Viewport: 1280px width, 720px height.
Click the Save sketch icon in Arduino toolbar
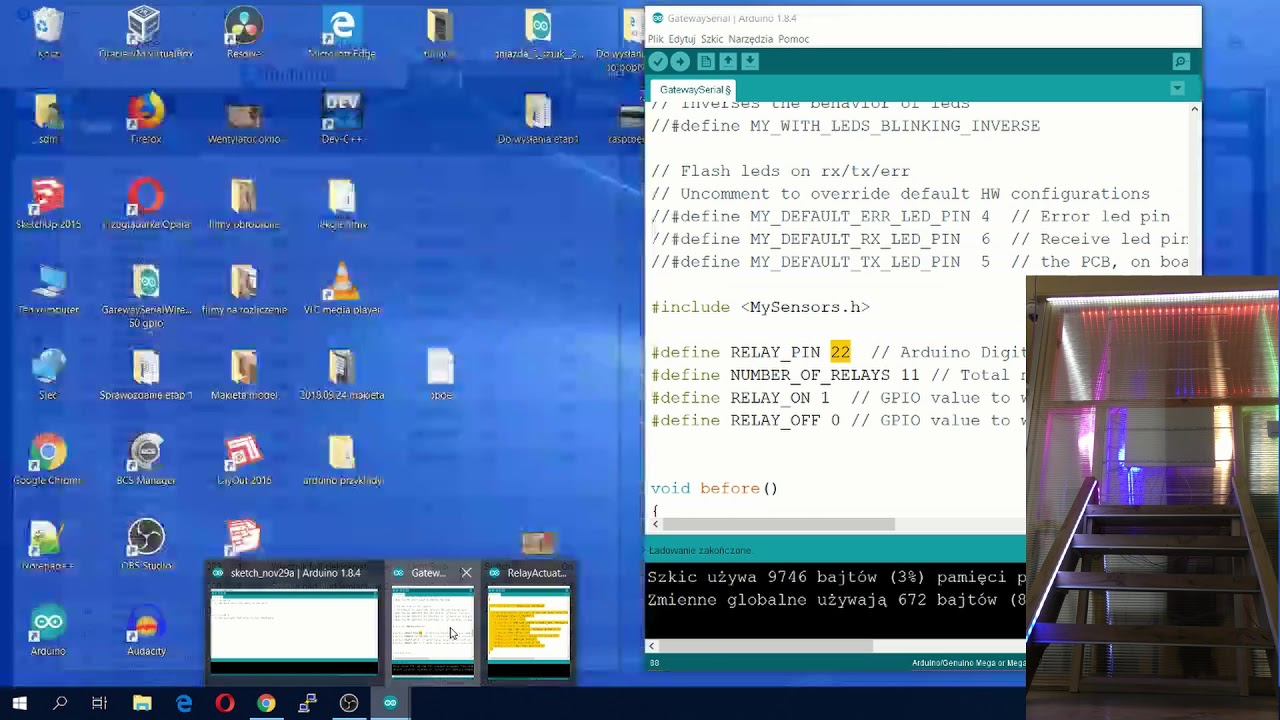coord(750,62)
